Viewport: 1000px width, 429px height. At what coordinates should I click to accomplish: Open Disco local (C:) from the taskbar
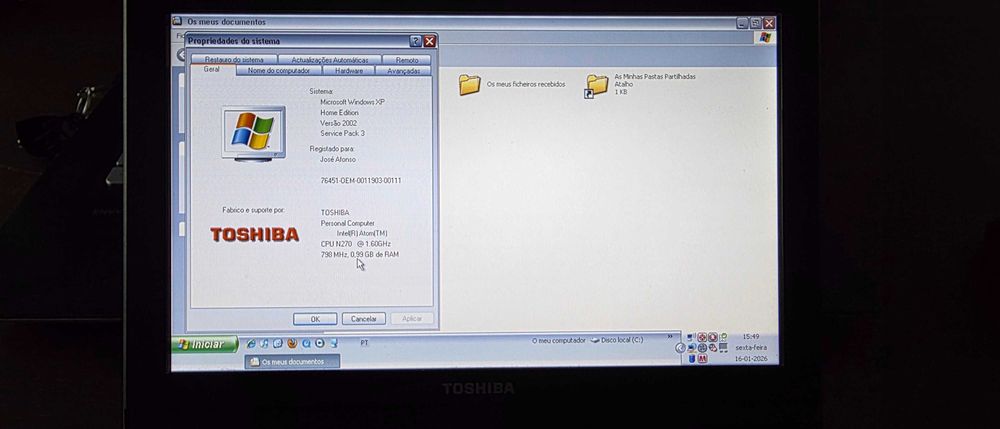617,340
